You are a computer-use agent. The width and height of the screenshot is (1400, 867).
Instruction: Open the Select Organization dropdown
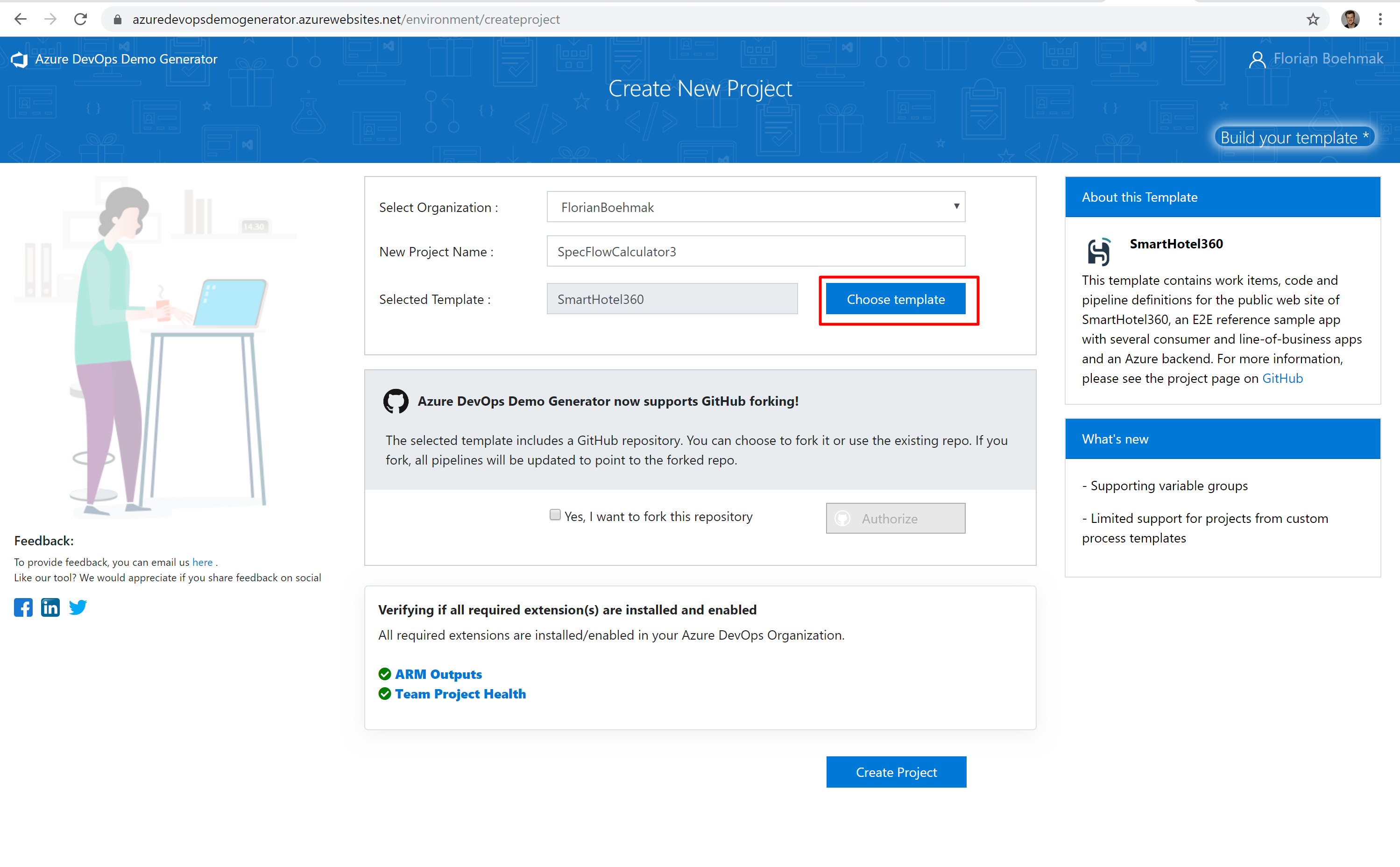point(756,207)
